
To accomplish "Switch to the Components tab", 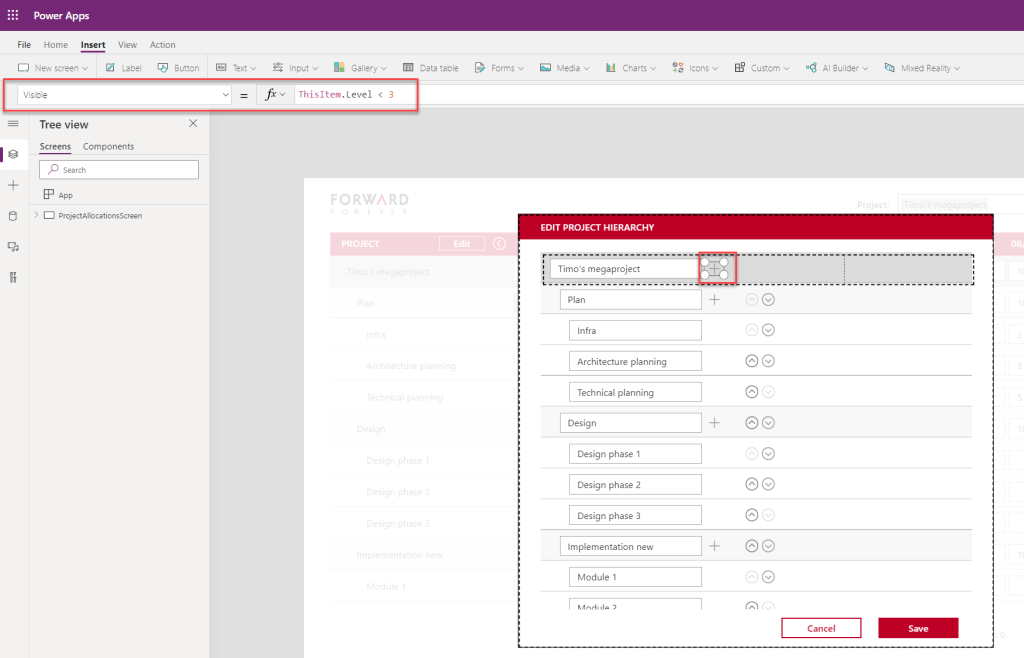I will coord(108,146).
